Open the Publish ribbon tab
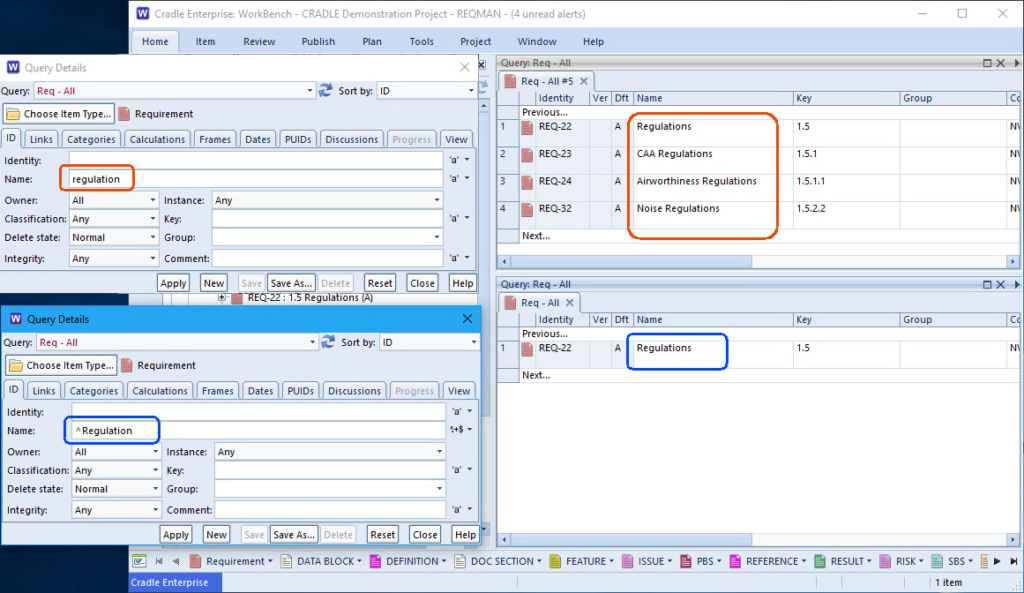This screenshot has width=1024, height=593. [x=318, y=42]
